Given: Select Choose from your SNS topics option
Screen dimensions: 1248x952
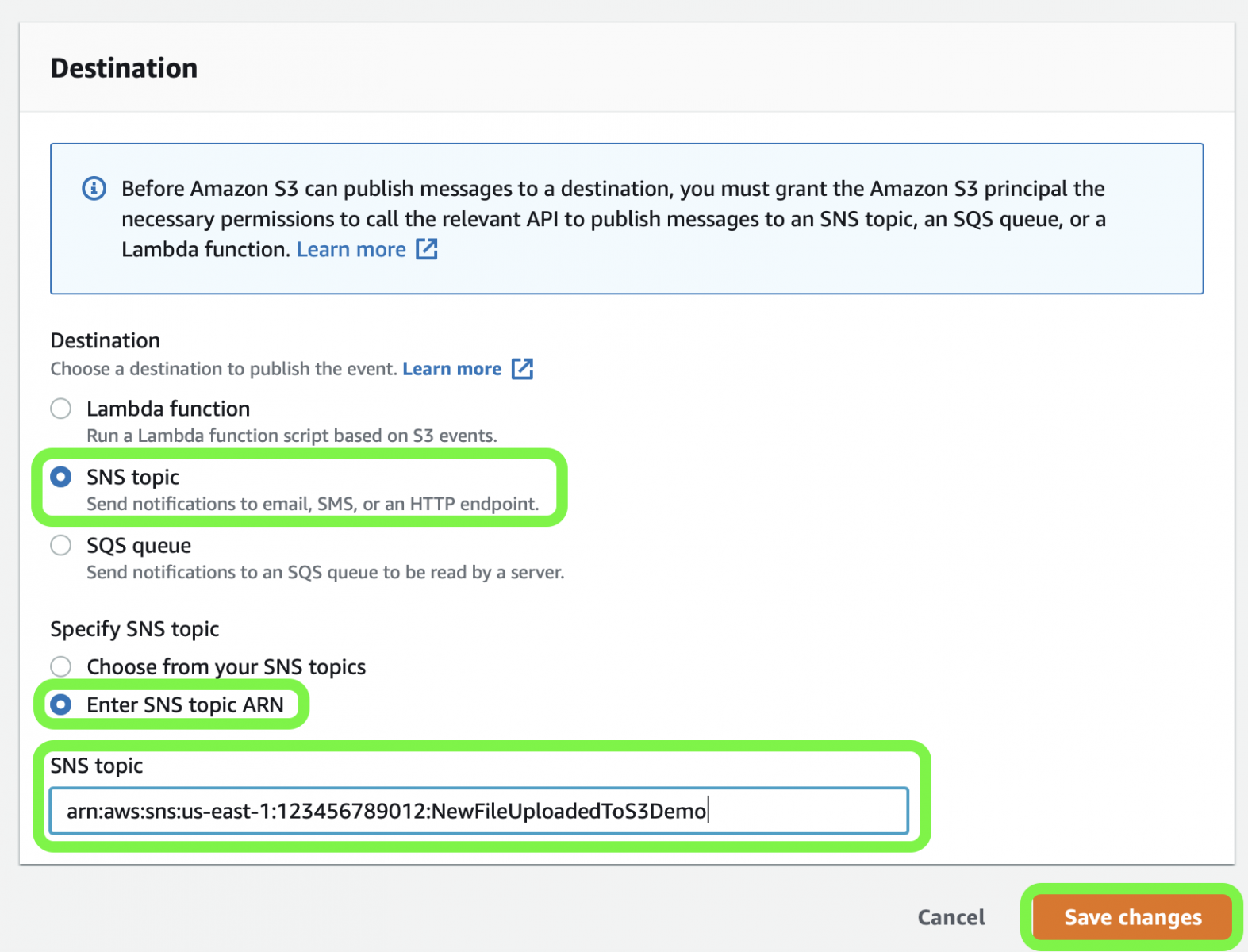Looking at the screenshot, I should point(61,666).
